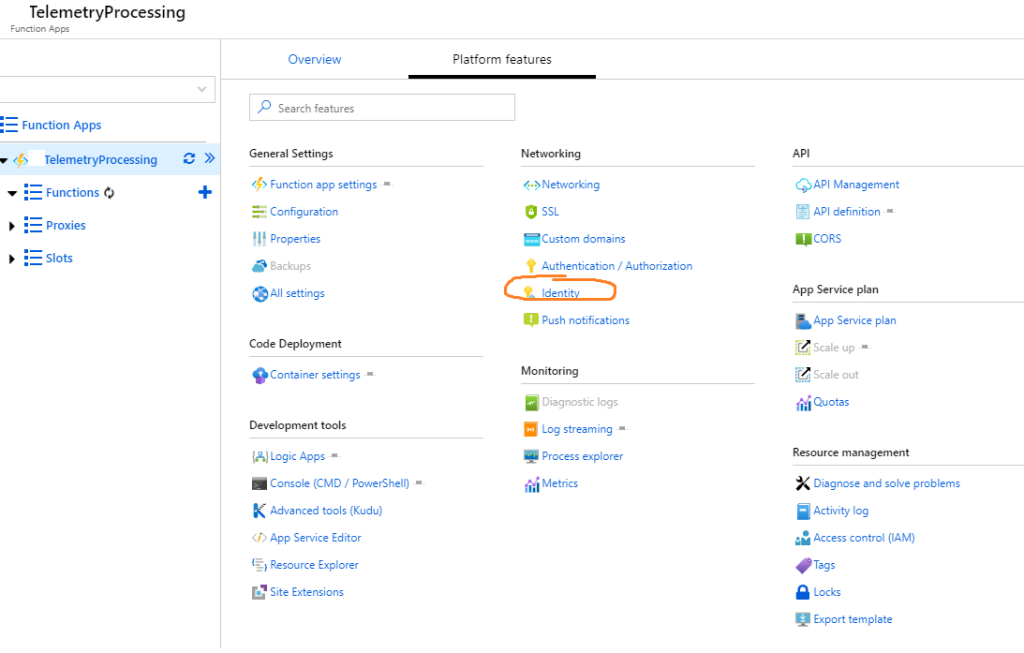Expand TelemetryProcessing with double chevron
This screenshot has height=653, width=1024.
[x=210, y=158]
